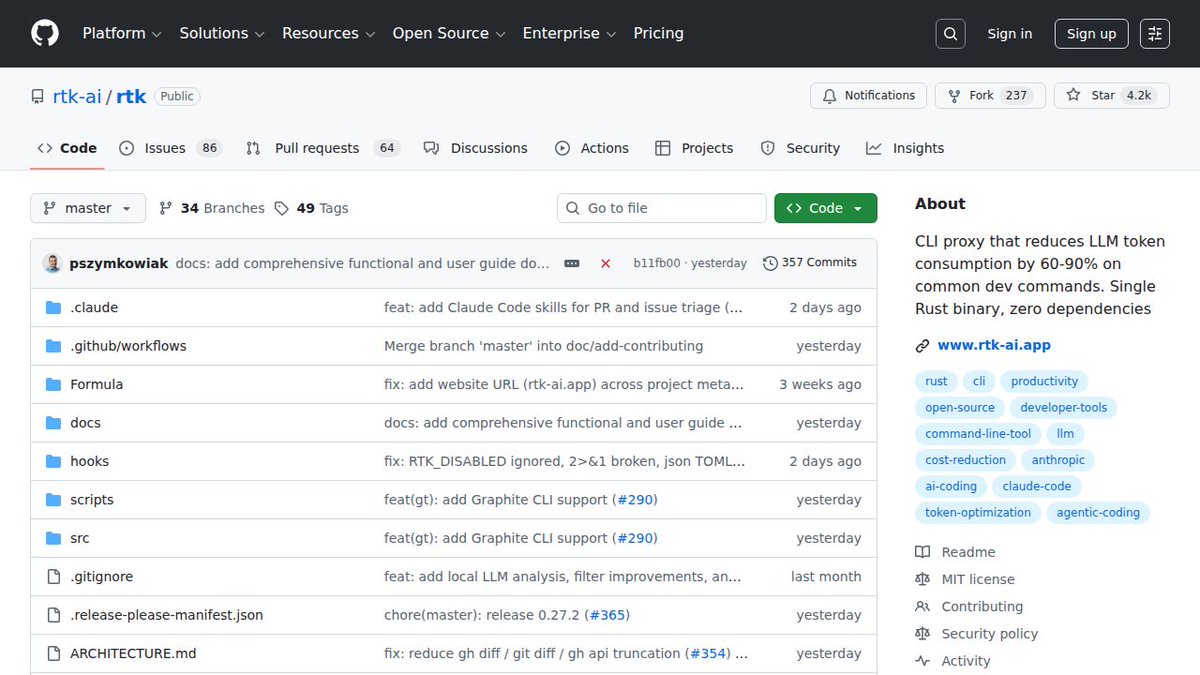Select the anthropic topic tag
The width and height of the screenshot is (1200, 675).
[1058, 460]
